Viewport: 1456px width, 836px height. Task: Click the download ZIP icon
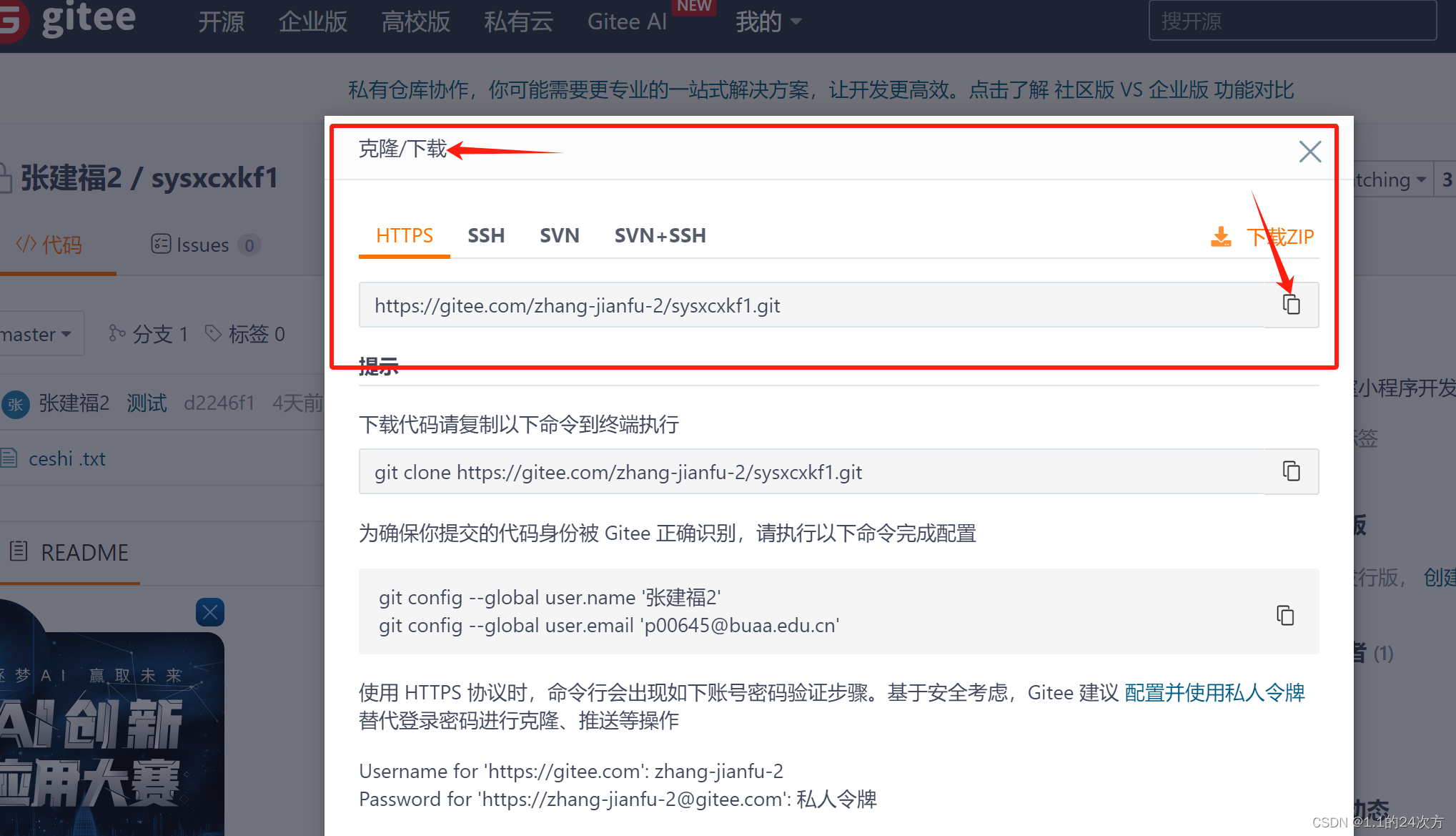1221,237
